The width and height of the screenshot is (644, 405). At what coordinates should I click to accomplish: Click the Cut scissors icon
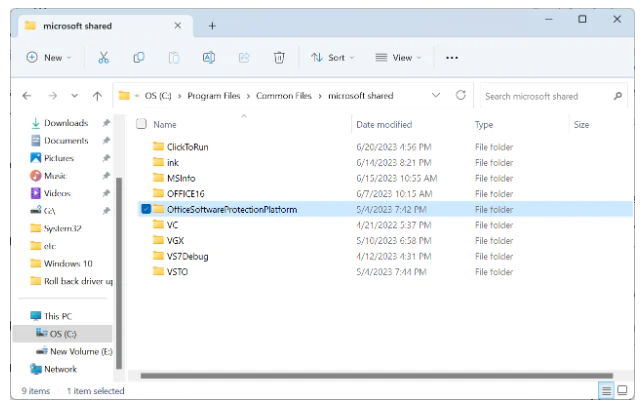tap(104, 58)
